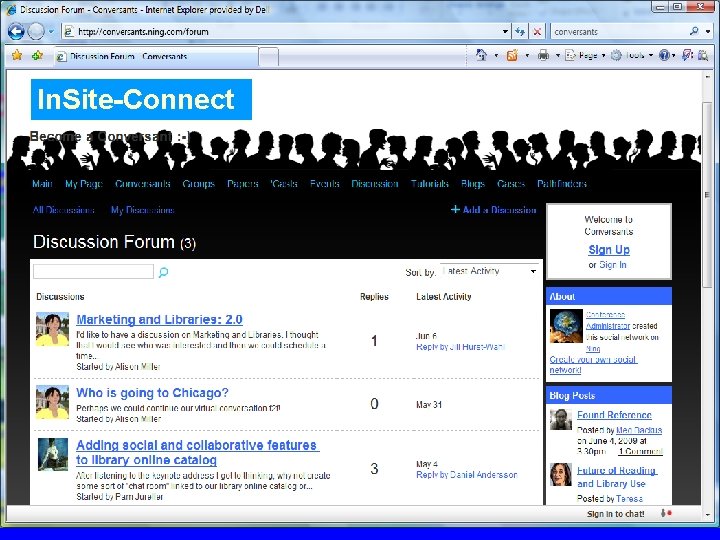The width and height of the screenshot is (720, 540).
Task: Expand the Home button dropdown arrow
Action: pyautogui.click(x=496, y=56)
